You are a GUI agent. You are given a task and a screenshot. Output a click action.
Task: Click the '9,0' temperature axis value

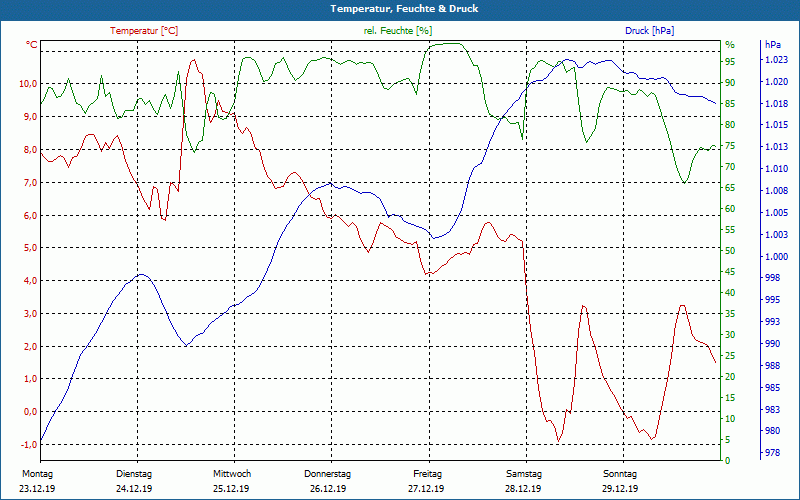coord(30,117)
